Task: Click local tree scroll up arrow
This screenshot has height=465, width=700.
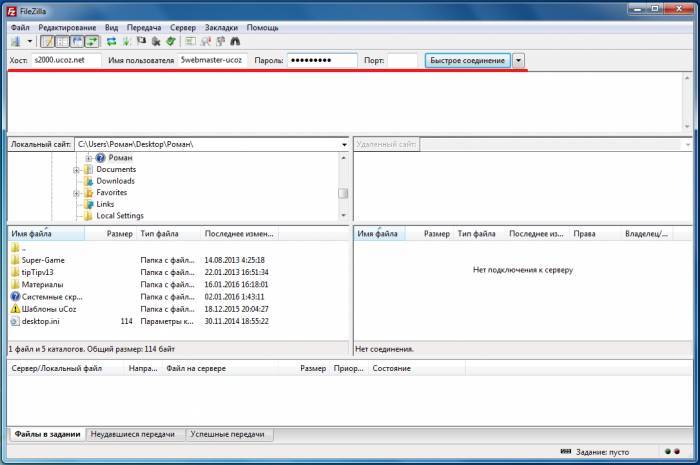Action: pyautogui.click(x=343, y=158)
